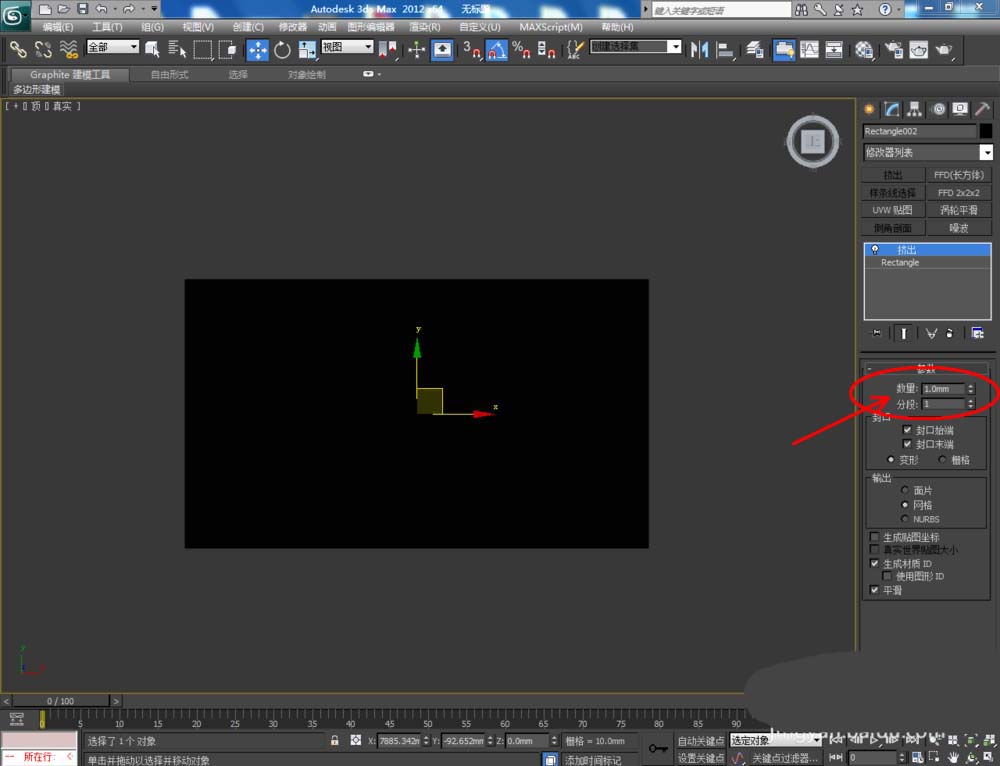The image size is (1000, 766).
Task: Switch to Create command panel
Action: click(869, 109)
